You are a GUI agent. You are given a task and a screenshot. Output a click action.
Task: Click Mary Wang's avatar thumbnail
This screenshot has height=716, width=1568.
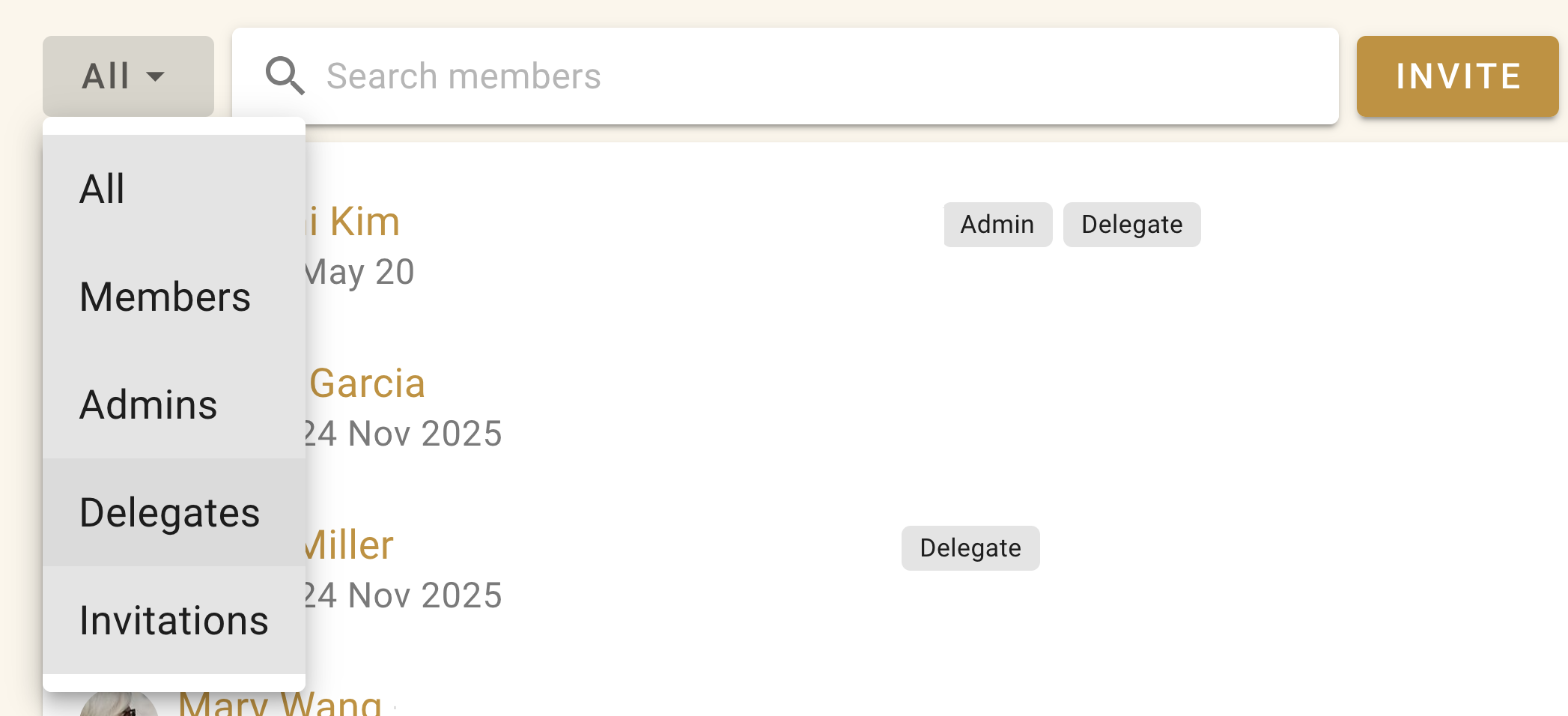coord(118,704)
